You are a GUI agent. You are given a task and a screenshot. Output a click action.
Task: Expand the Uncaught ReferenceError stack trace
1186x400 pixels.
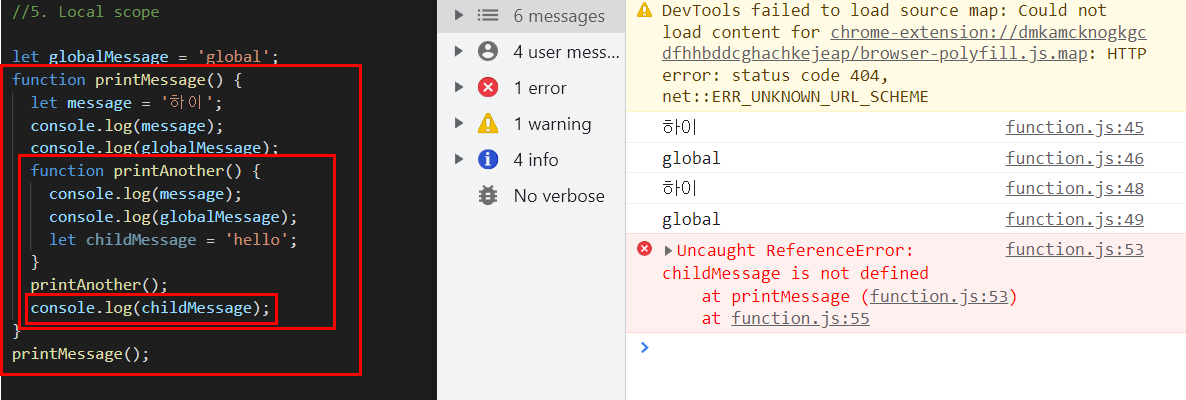click(x=668, y=250)
